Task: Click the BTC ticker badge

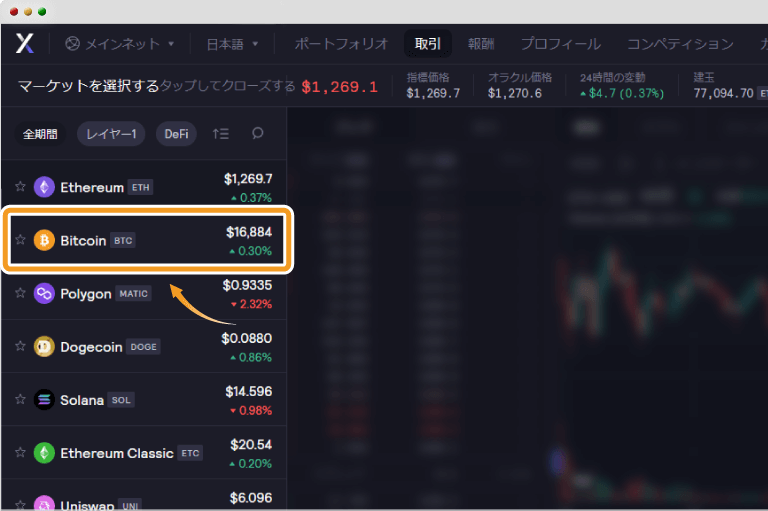Action: click(123, 241)
